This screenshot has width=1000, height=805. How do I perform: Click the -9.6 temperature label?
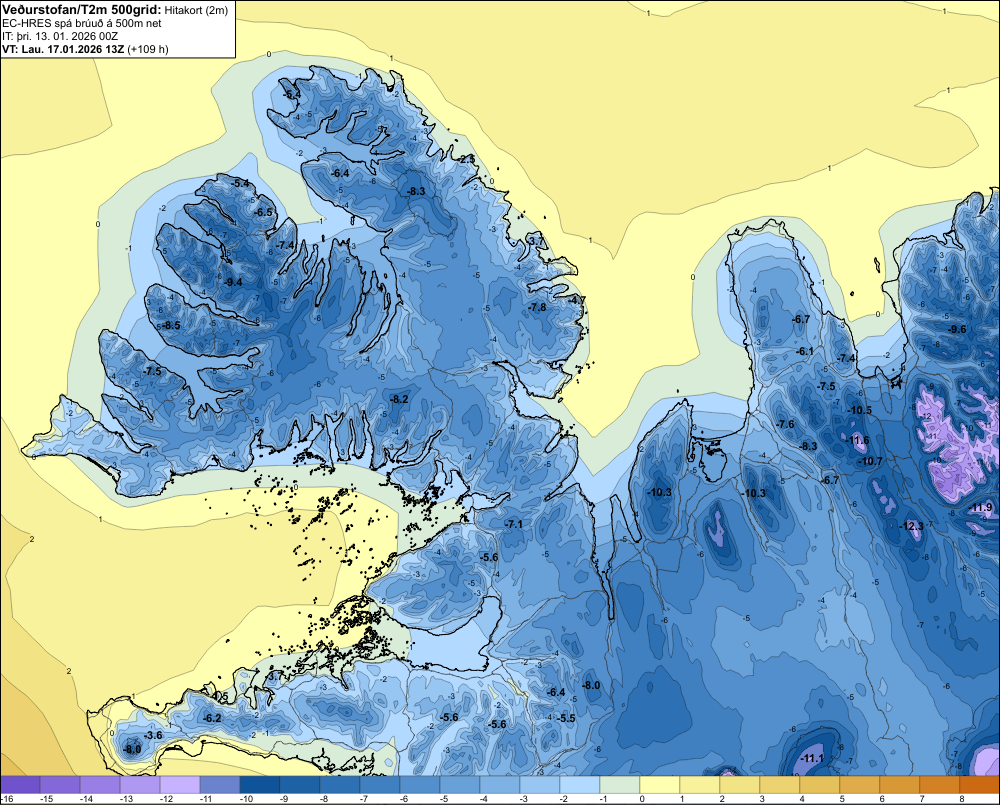(x=957, y=329)
